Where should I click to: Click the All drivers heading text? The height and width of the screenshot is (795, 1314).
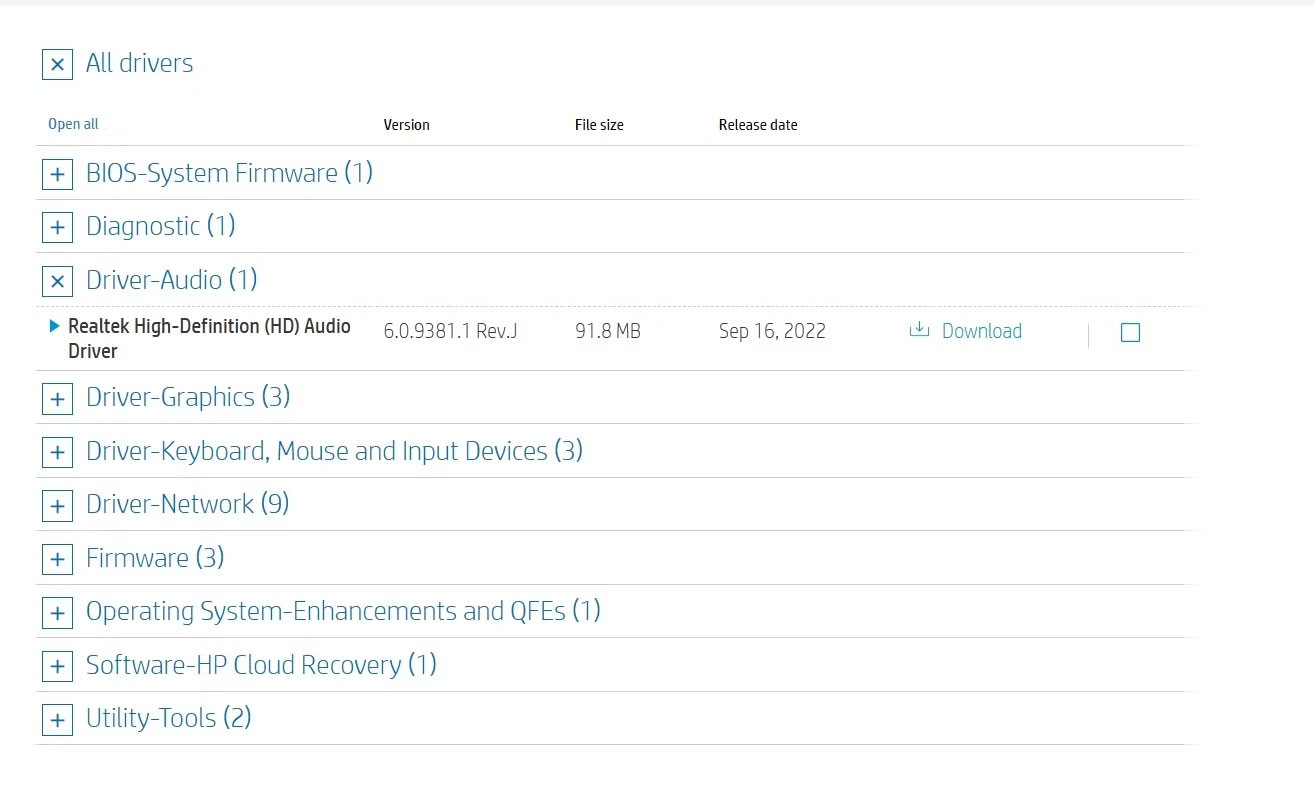point(139,63)
